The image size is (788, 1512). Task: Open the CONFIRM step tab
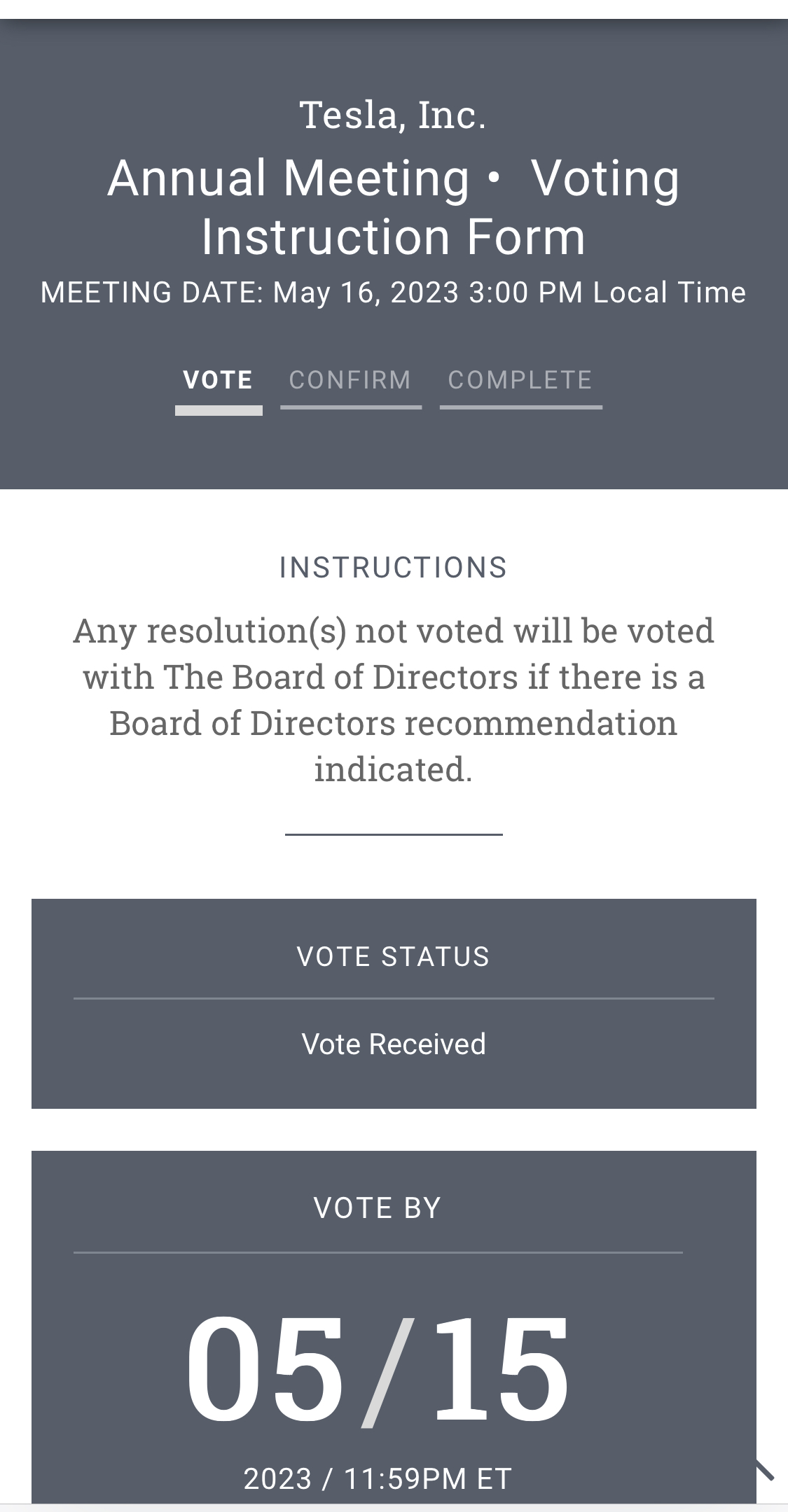(350, 380)
